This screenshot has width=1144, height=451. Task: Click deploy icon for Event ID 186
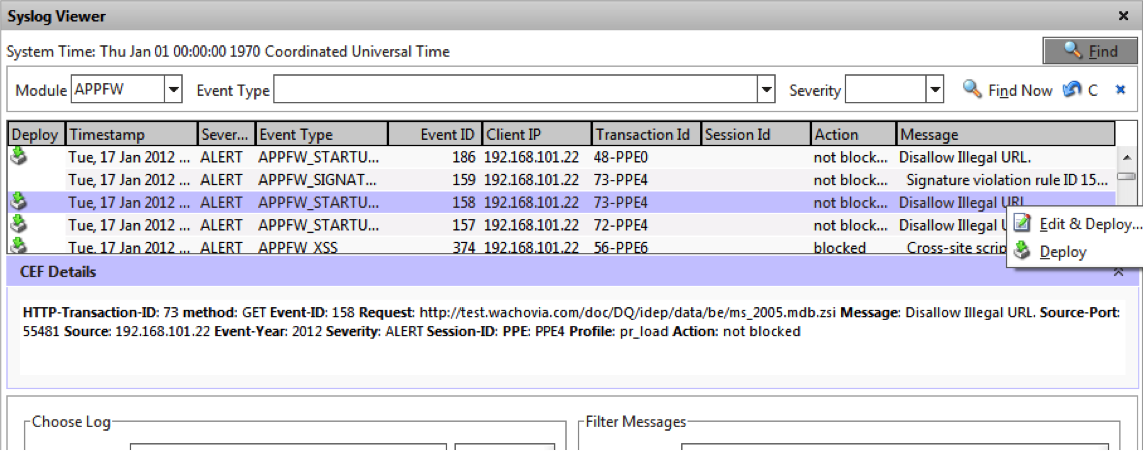point(18,157)
